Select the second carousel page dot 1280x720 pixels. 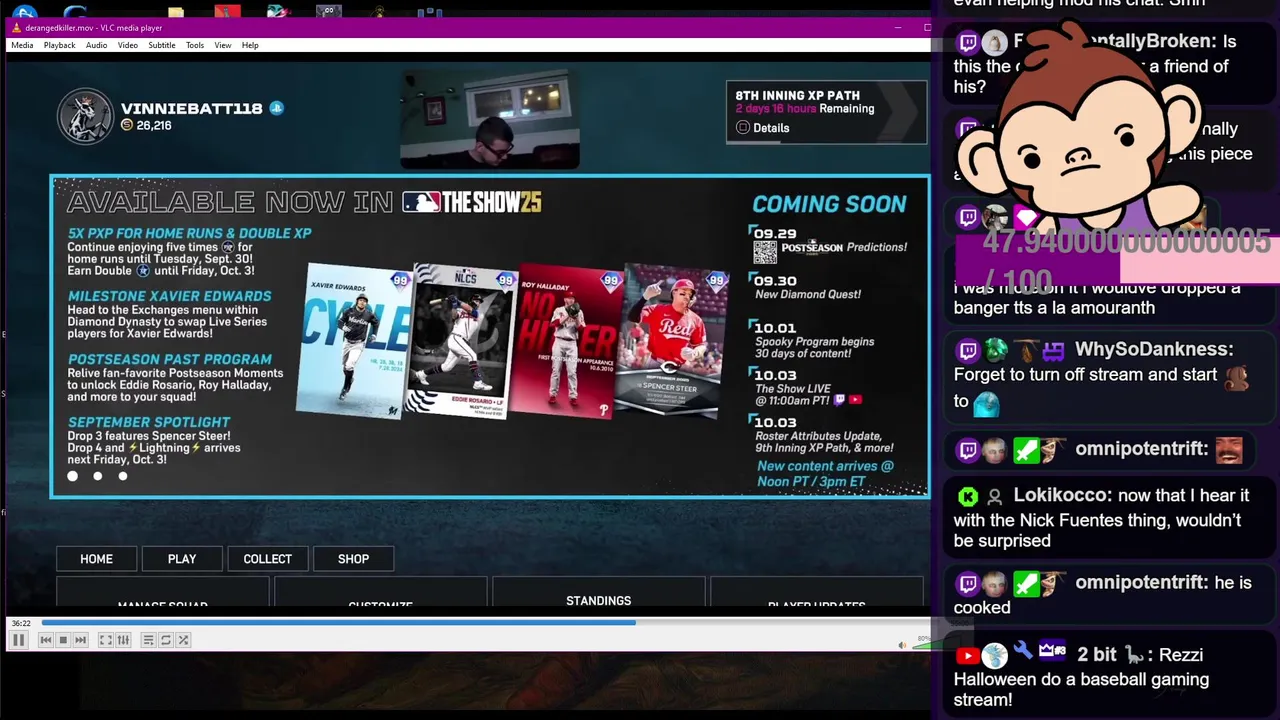pos(97,476)
